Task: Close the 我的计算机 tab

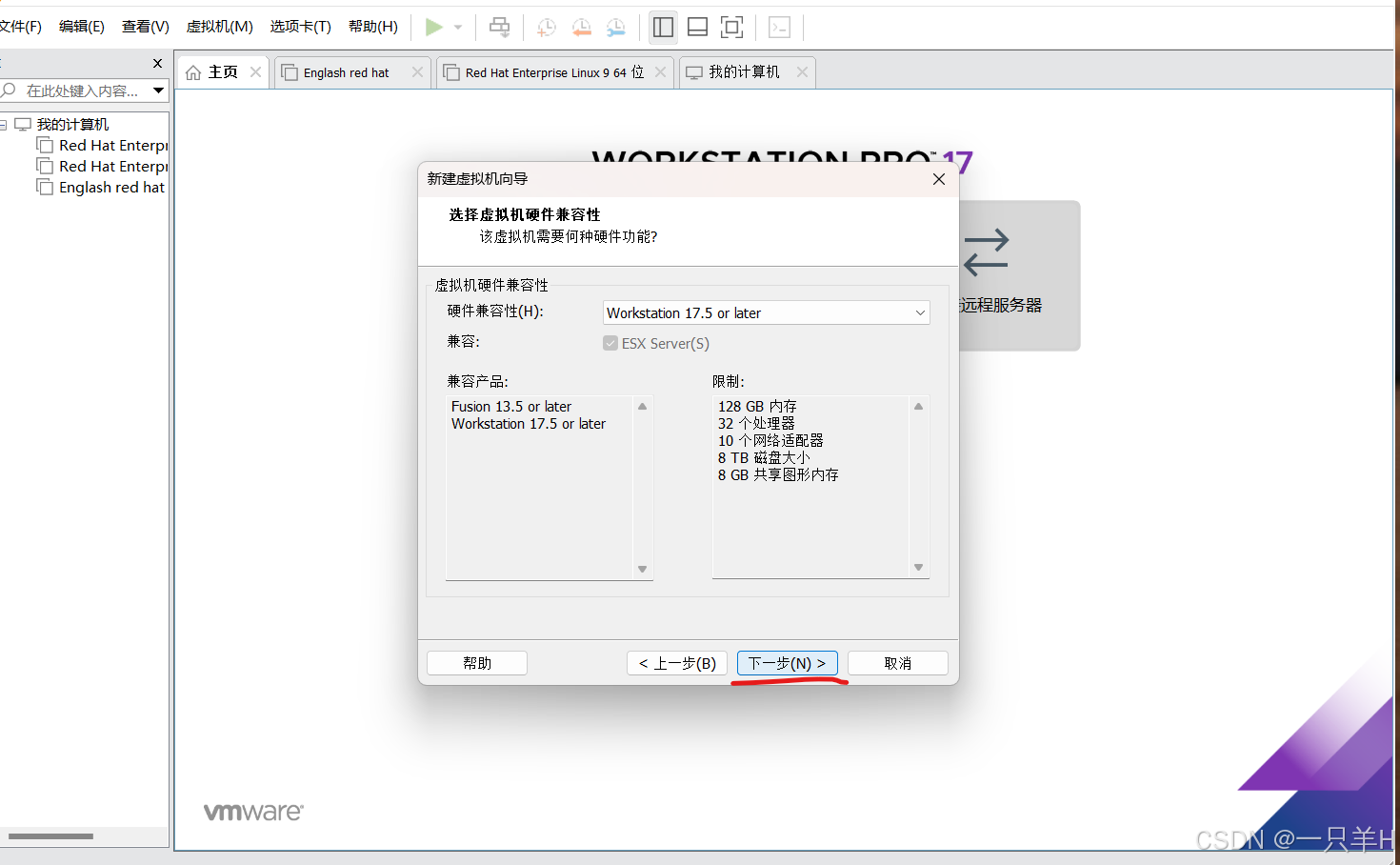Action: pos(802,72)
